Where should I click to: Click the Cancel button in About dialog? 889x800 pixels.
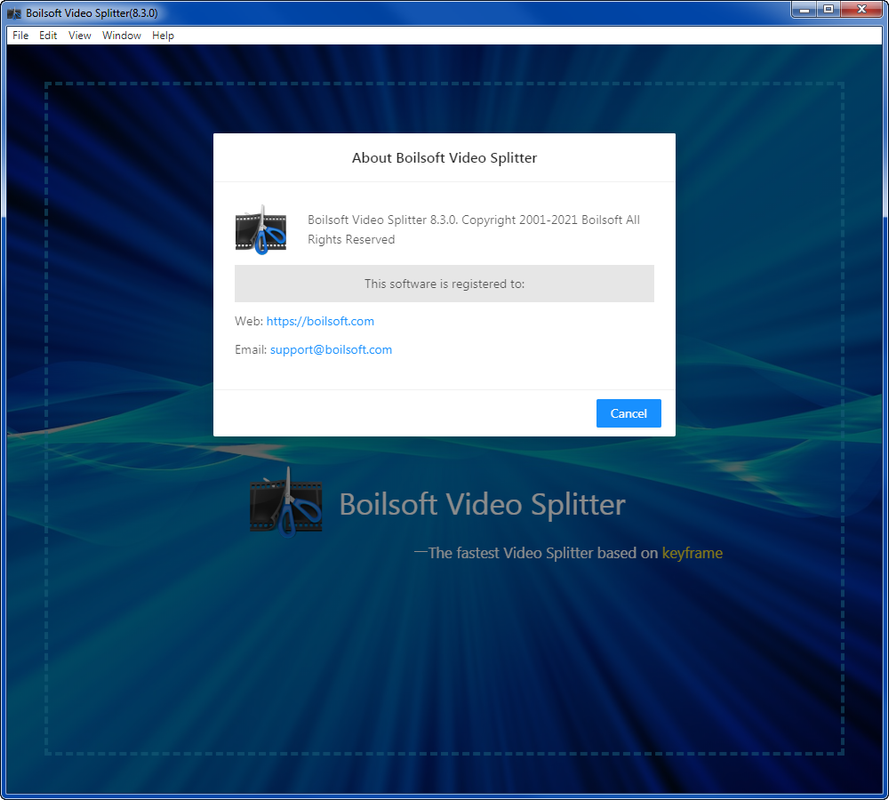click(628, 413)
